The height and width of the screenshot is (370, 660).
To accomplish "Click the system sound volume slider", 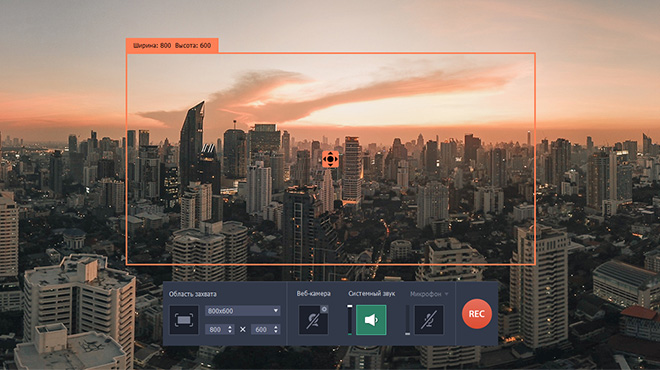I will pos(350,320).
